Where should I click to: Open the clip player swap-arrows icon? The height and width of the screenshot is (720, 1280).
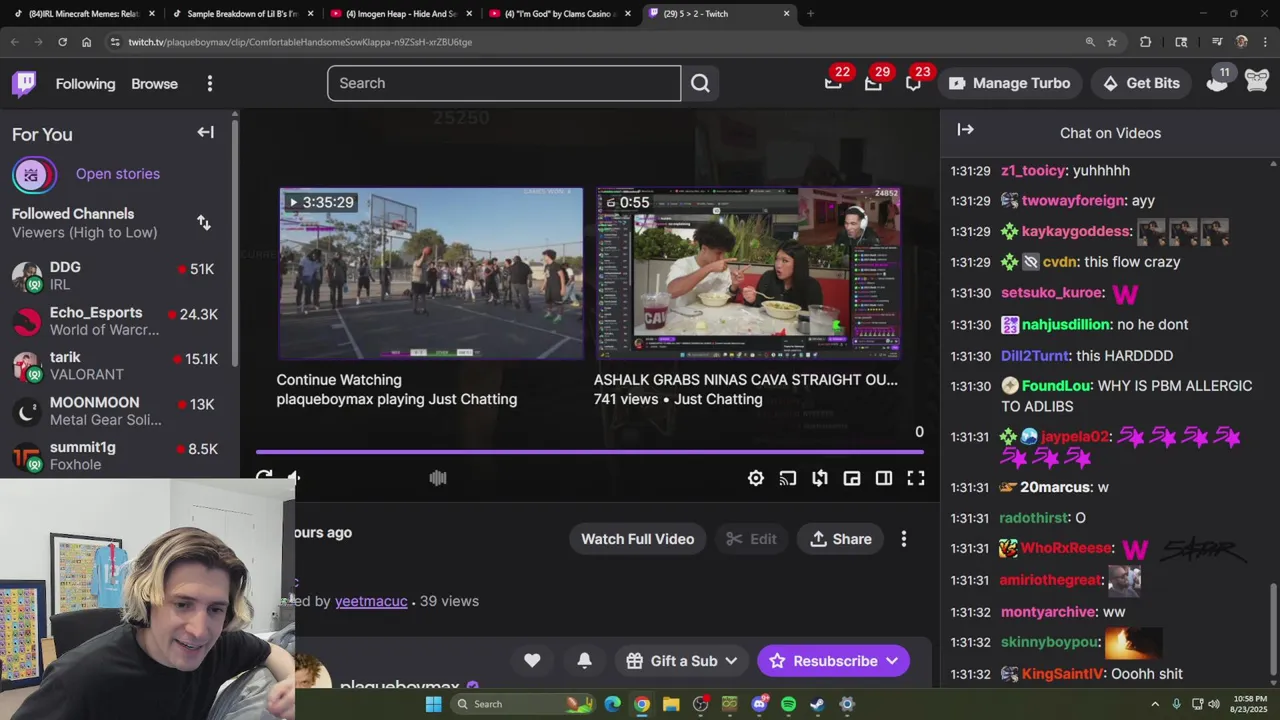pos(820,478)
